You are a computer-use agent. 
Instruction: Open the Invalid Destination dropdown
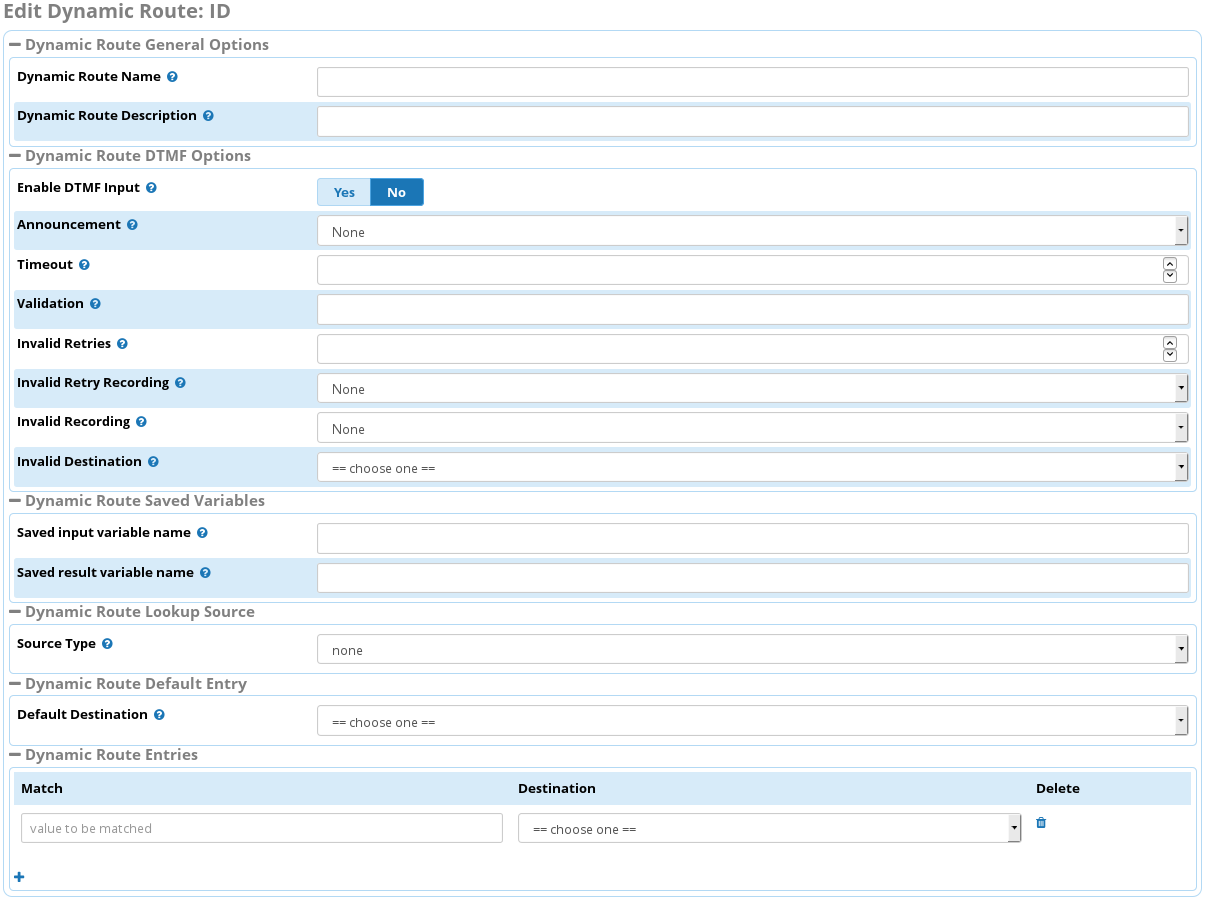752,468
